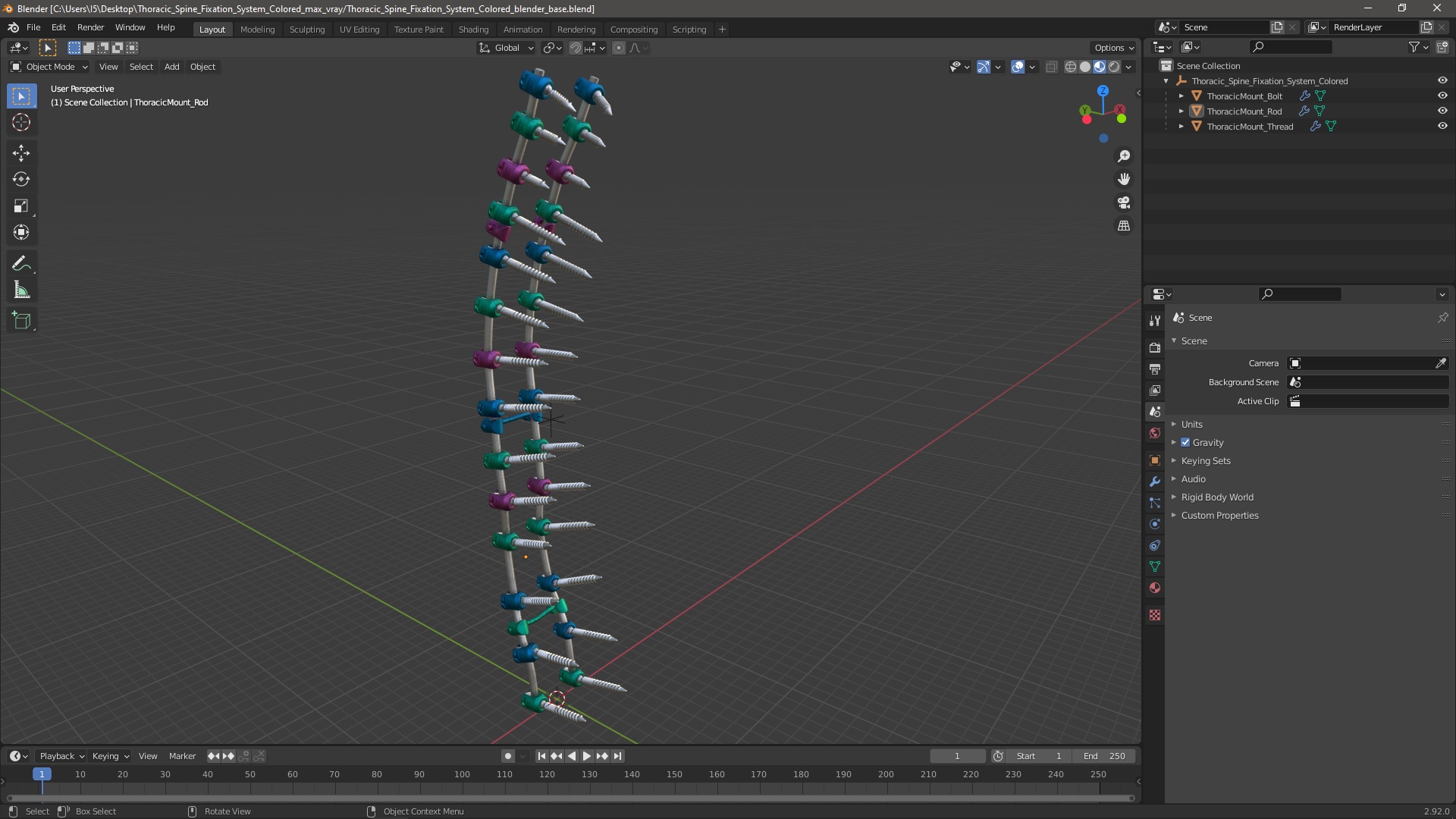Click the play animation button

point(586,756)
